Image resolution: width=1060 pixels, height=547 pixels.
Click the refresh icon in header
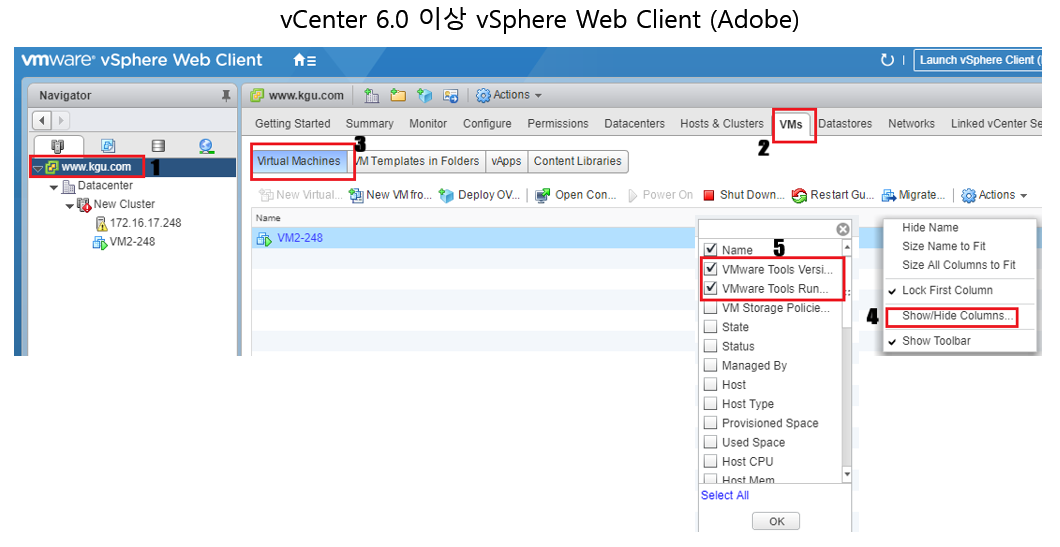point(887,60)
